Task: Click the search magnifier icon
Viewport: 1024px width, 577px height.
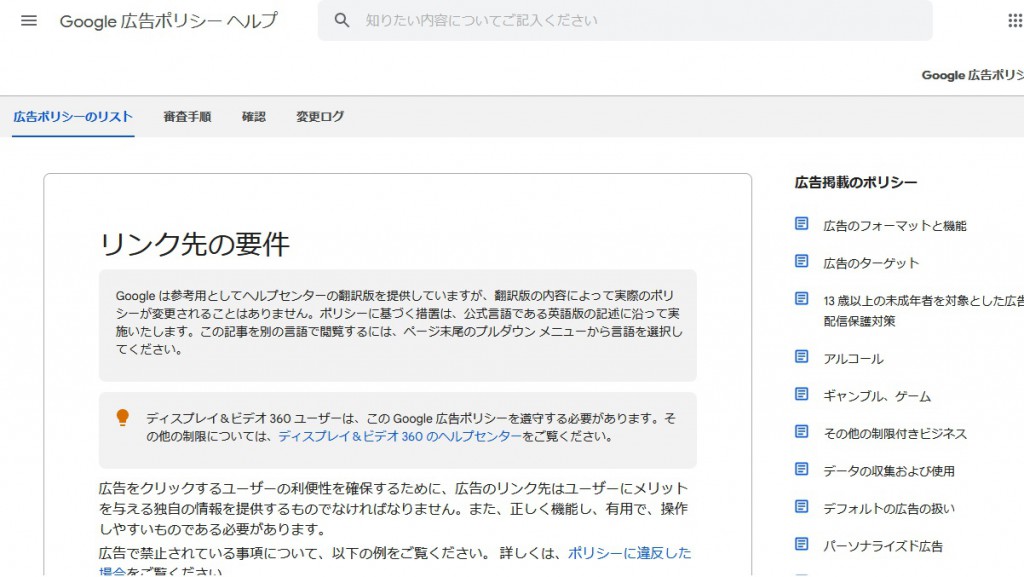Action: coord(342,20)
